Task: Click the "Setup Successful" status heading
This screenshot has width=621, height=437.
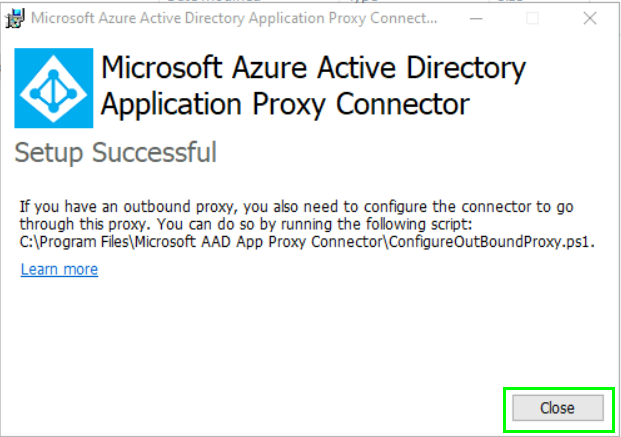Action: coord(114,153)
